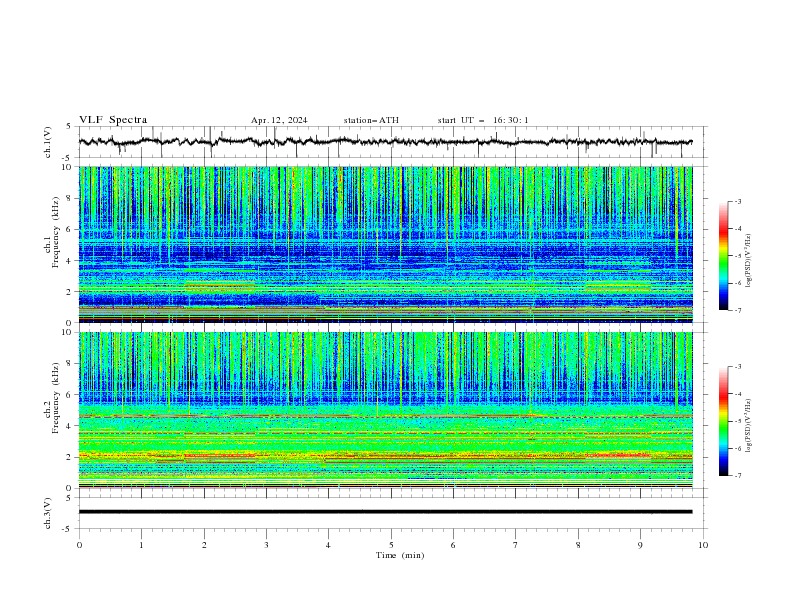Click time axis tick label "9"

(x=640, y=545)
